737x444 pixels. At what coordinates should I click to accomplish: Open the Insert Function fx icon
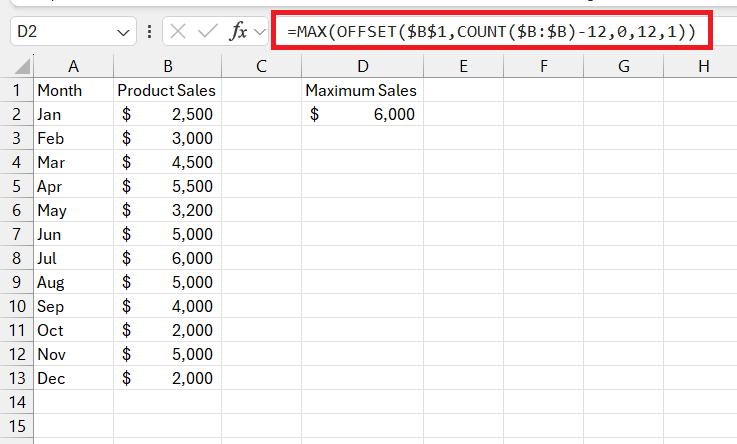point(238,31)
